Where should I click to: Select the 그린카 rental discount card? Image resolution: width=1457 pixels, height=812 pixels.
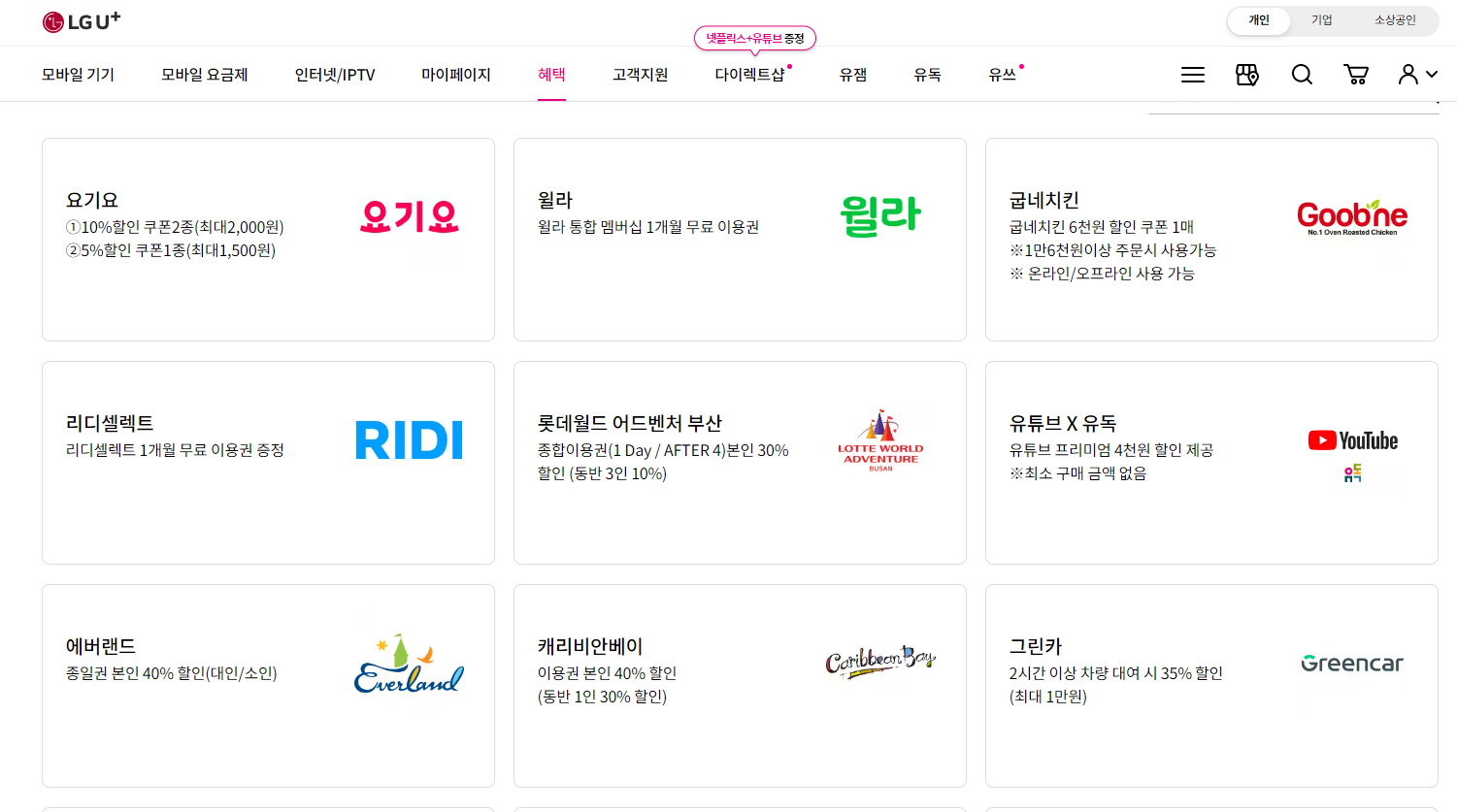tap(1210, 685)
